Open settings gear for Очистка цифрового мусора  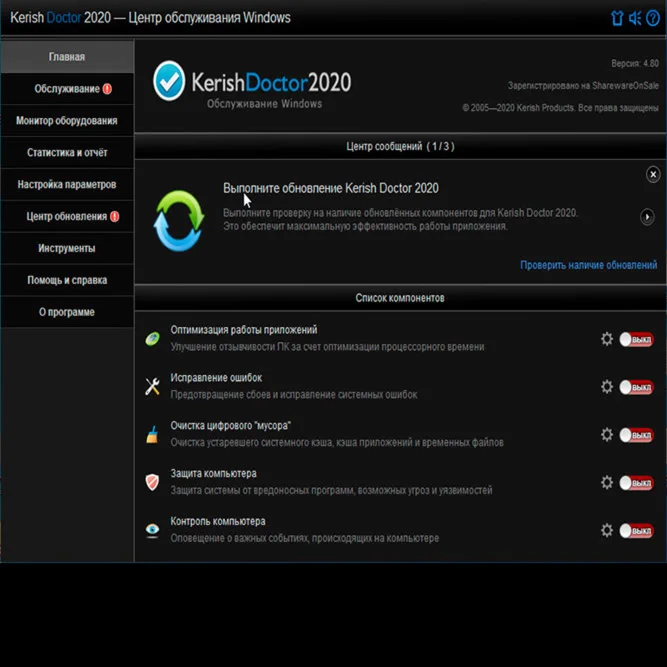pyautogui.click(x=607, y=435)
